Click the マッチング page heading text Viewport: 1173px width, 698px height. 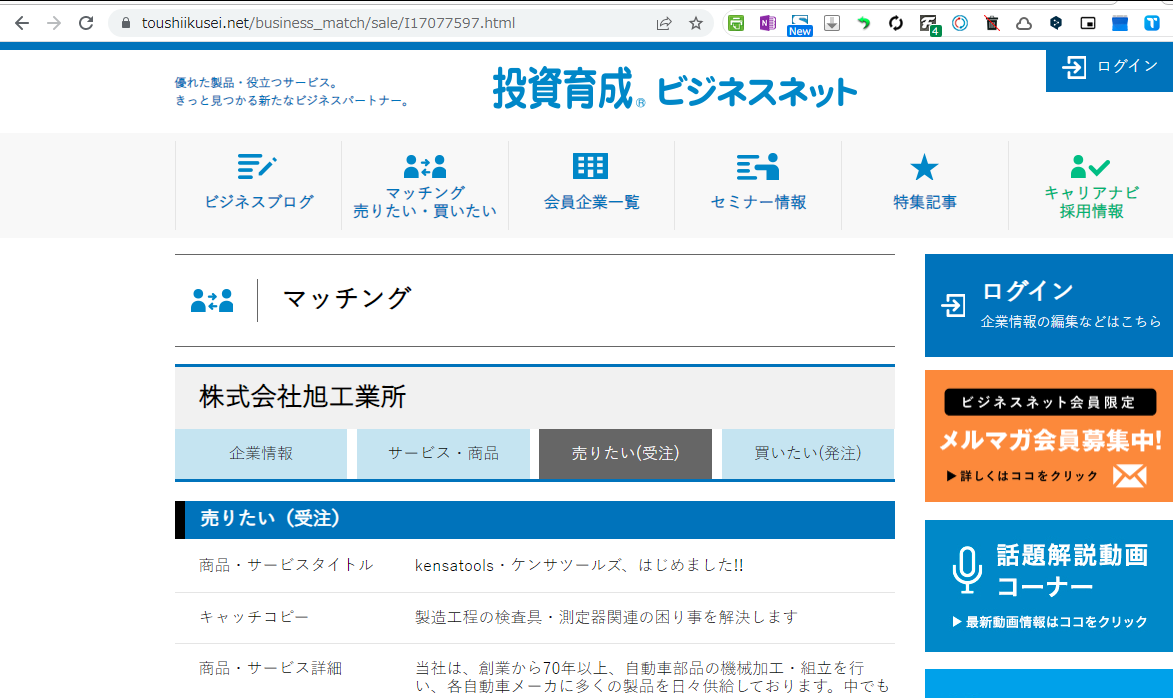pyautogui.click(x=347, y=299)
